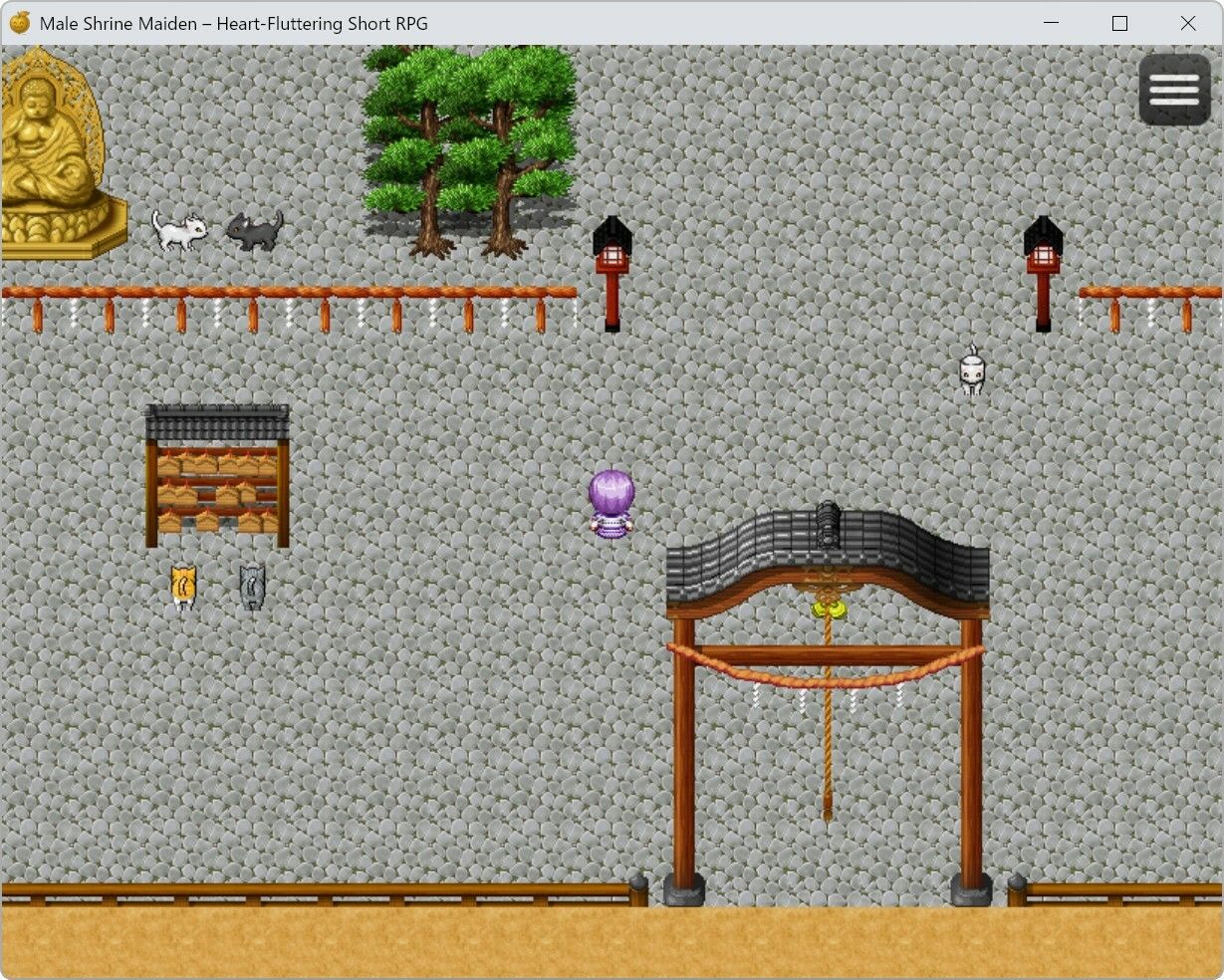
Task: Click the right red shrine lantern
Action: [x=1043, y=271]
